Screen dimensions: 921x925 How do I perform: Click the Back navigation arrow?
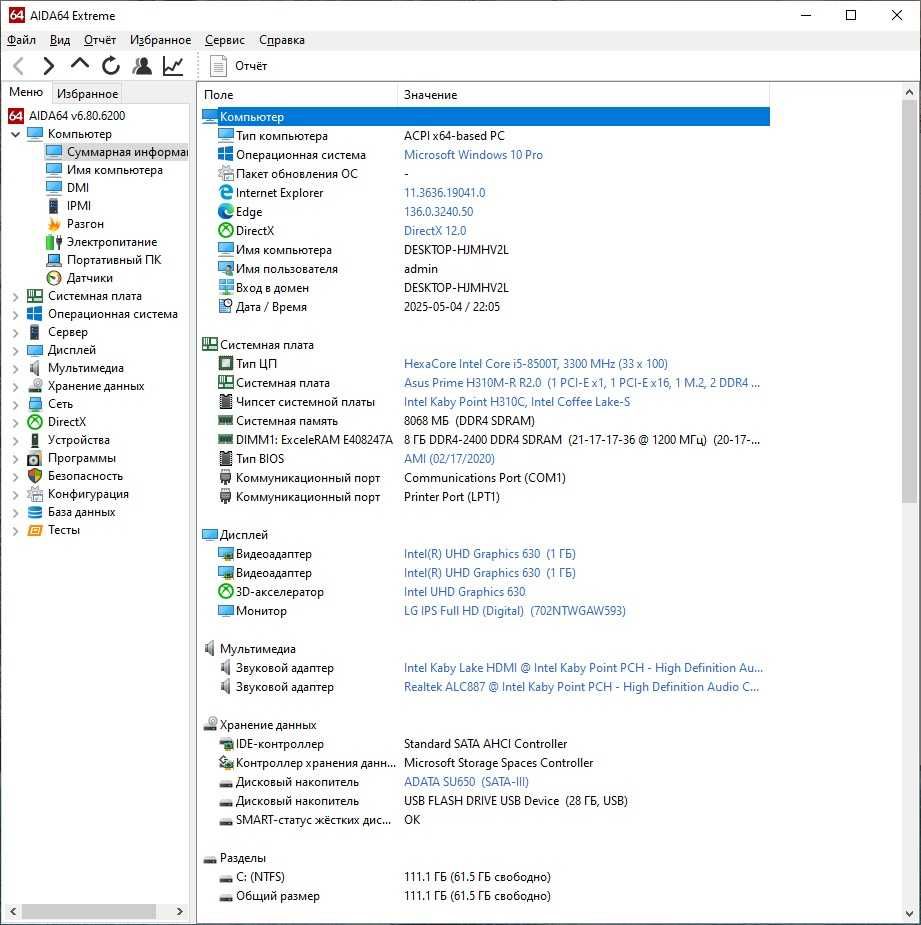pos(19,66)
